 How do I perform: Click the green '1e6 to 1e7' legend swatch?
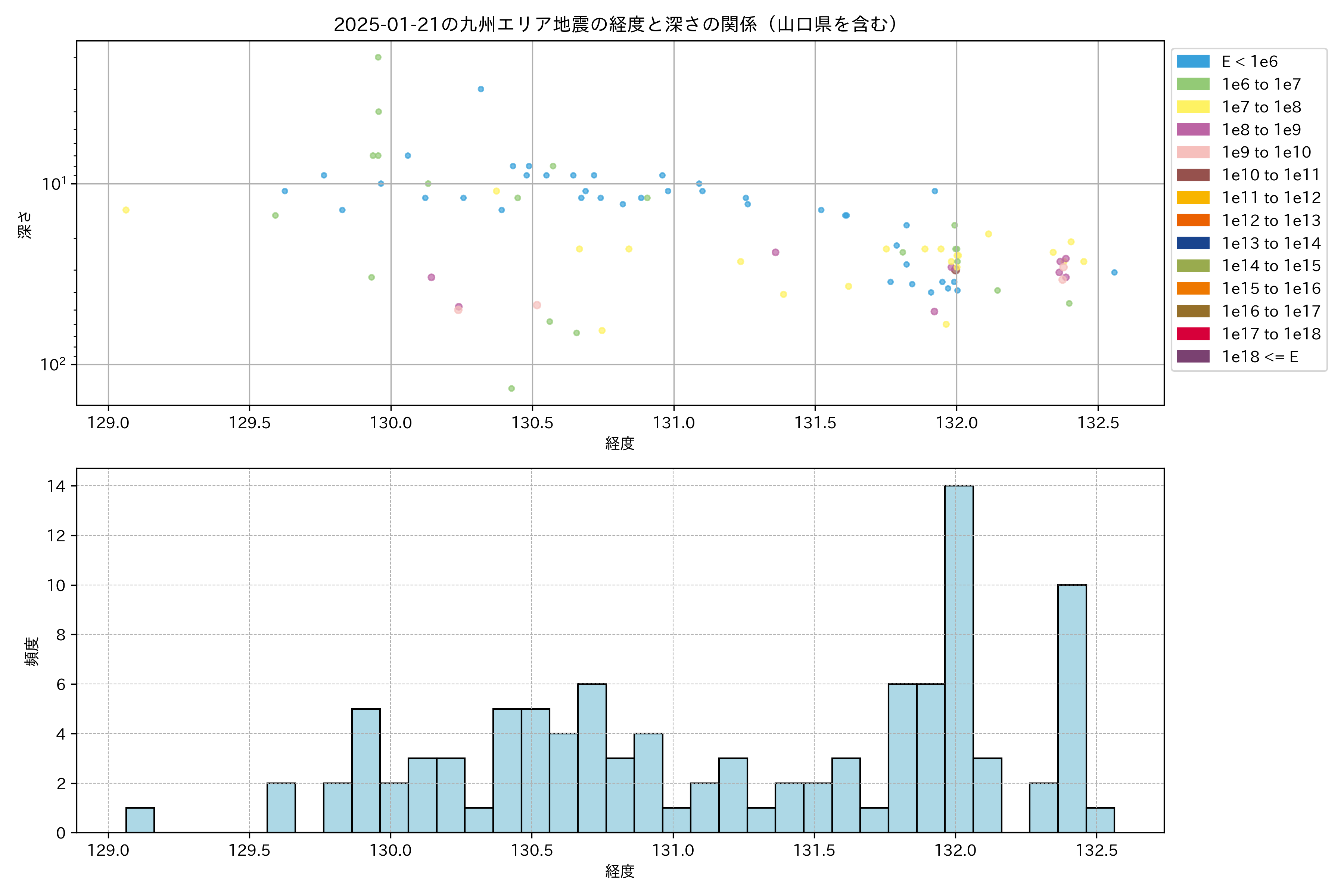1192,84
